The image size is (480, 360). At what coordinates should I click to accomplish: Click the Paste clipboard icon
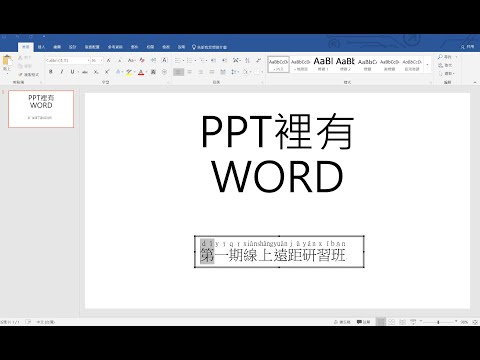click(x=7, y=61)
